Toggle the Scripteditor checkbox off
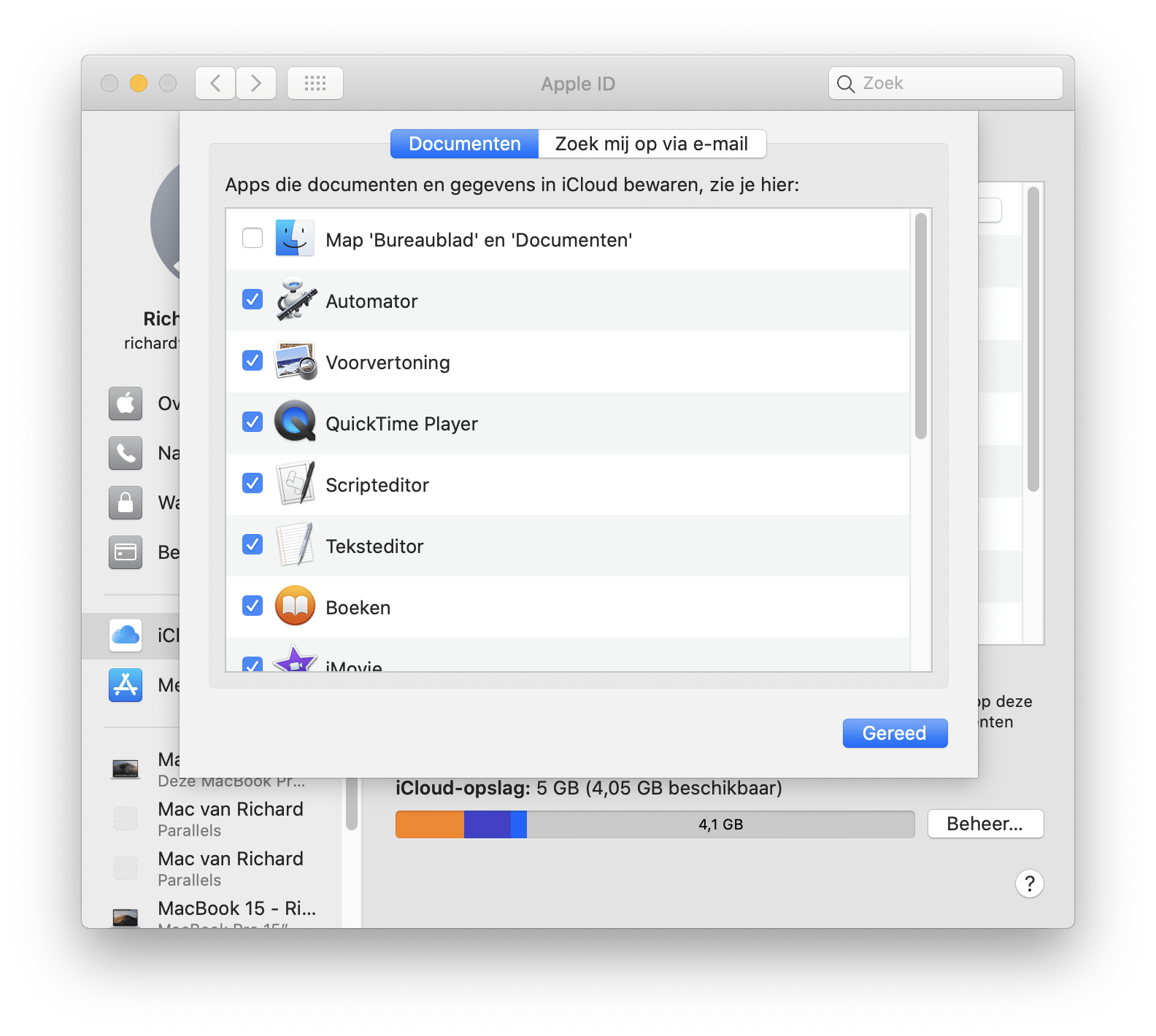The height and width of the screenshot is (1036, 1156). (x=253, y=483)
